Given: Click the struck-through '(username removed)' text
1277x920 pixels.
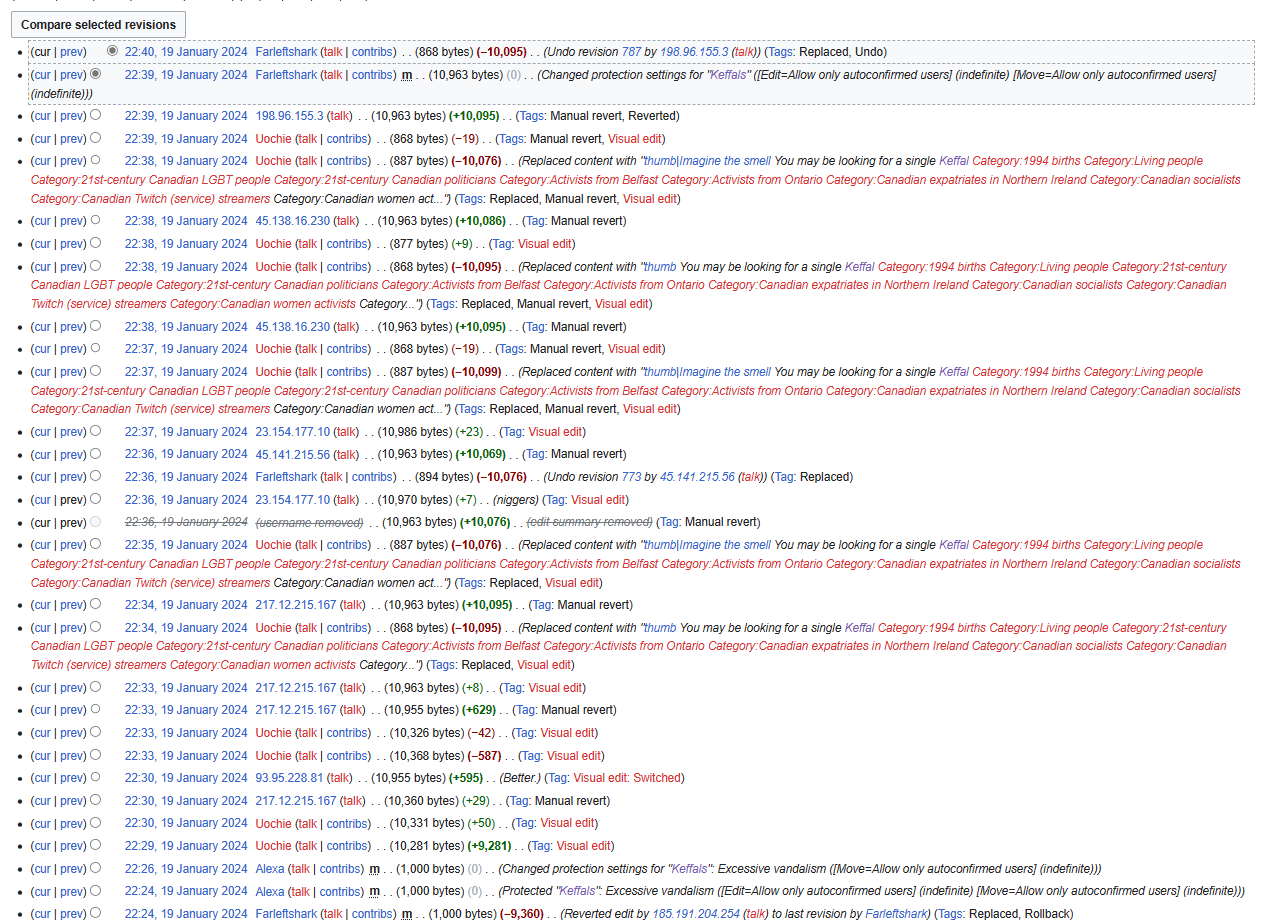Looking at the screenshot, I should pos(309,523).
